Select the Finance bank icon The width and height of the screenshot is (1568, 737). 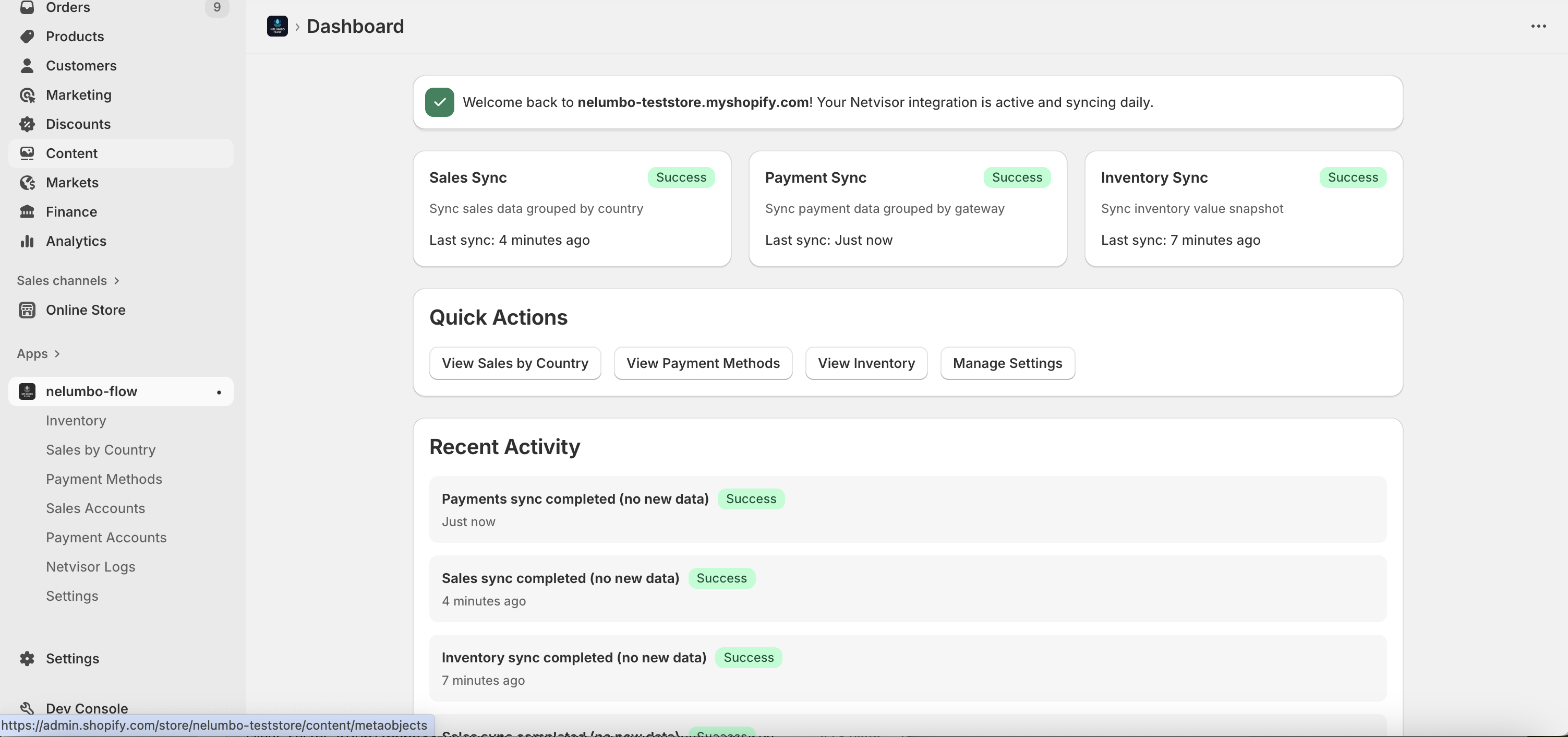click(28, 211)
